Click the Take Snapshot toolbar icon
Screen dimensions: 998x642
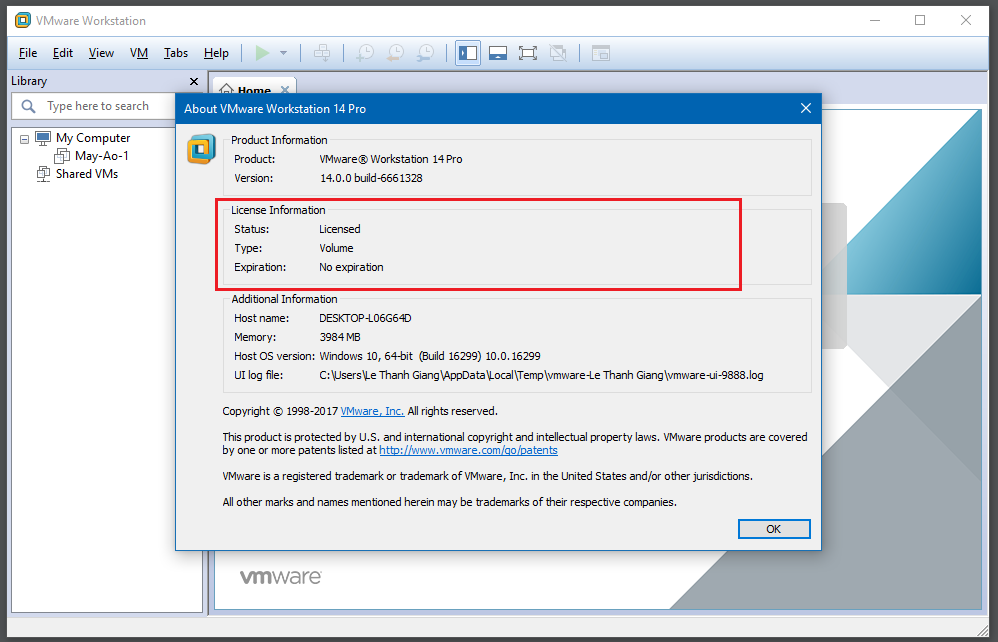coord(365,53)
